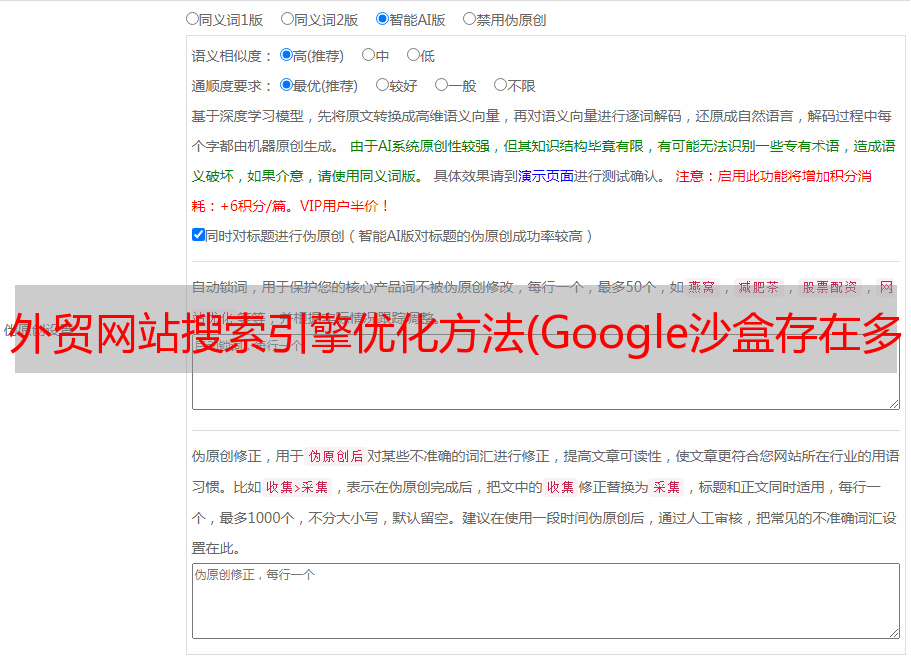Select 禁用伪原创 radio option

coord(469,19)
